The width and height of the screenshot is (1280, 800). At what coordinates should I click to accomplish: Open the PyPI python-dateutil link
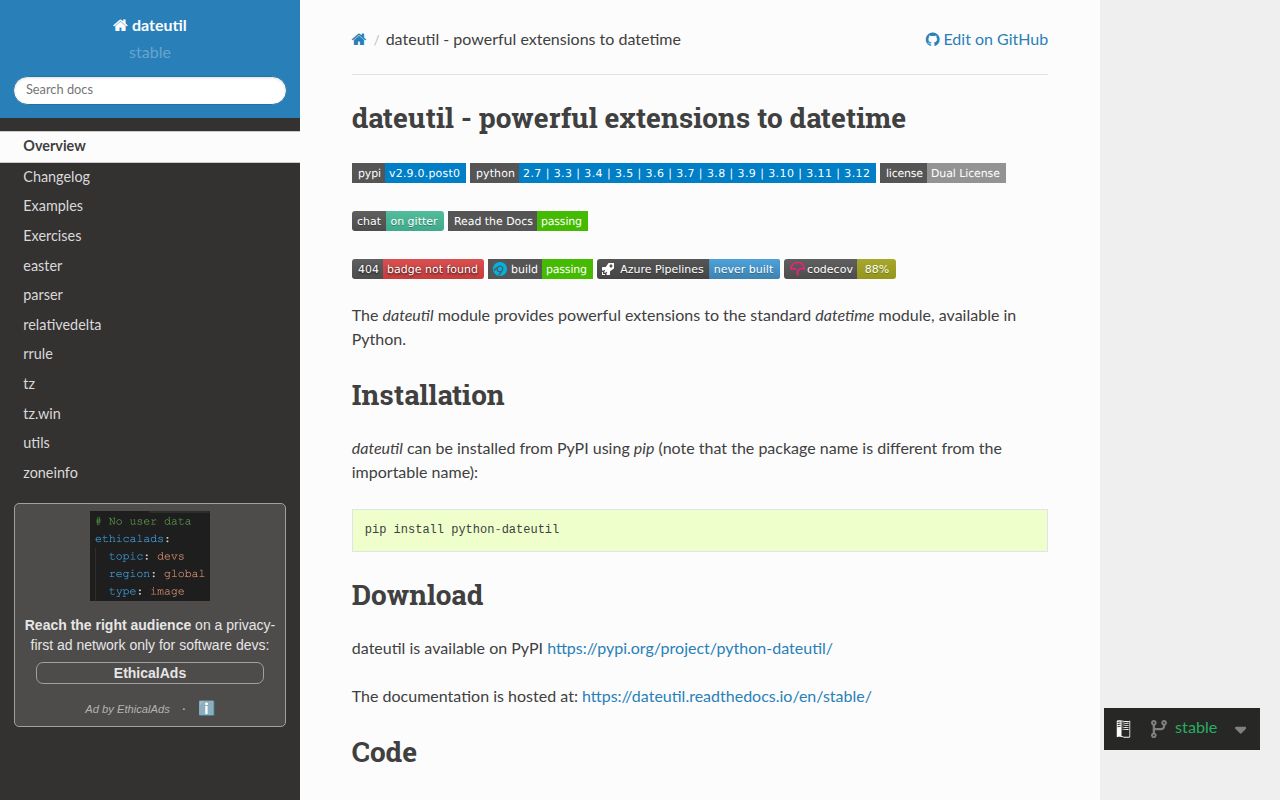tap(690, 648)
